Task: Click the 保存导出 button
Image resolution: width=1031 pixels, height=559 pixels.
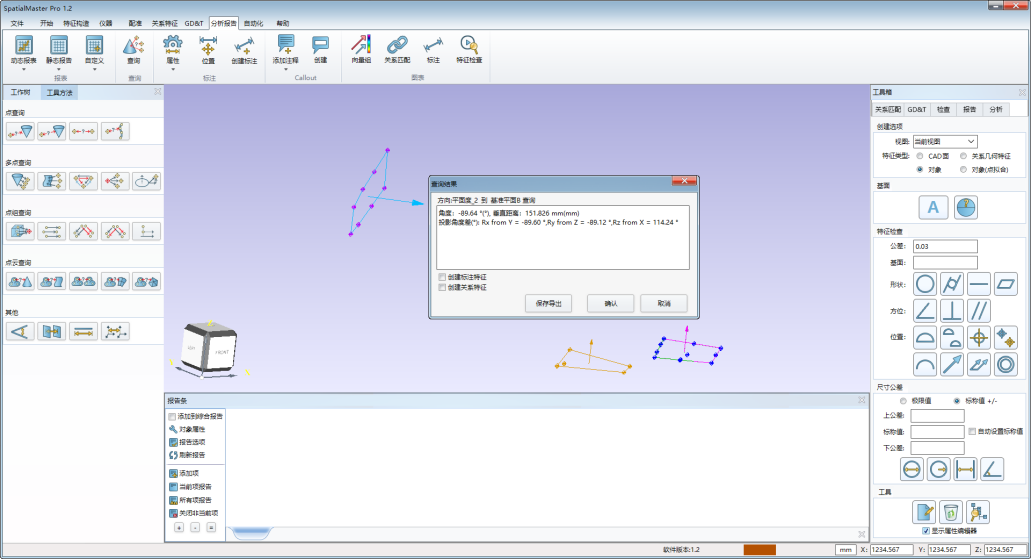Action: coord(549,303)
